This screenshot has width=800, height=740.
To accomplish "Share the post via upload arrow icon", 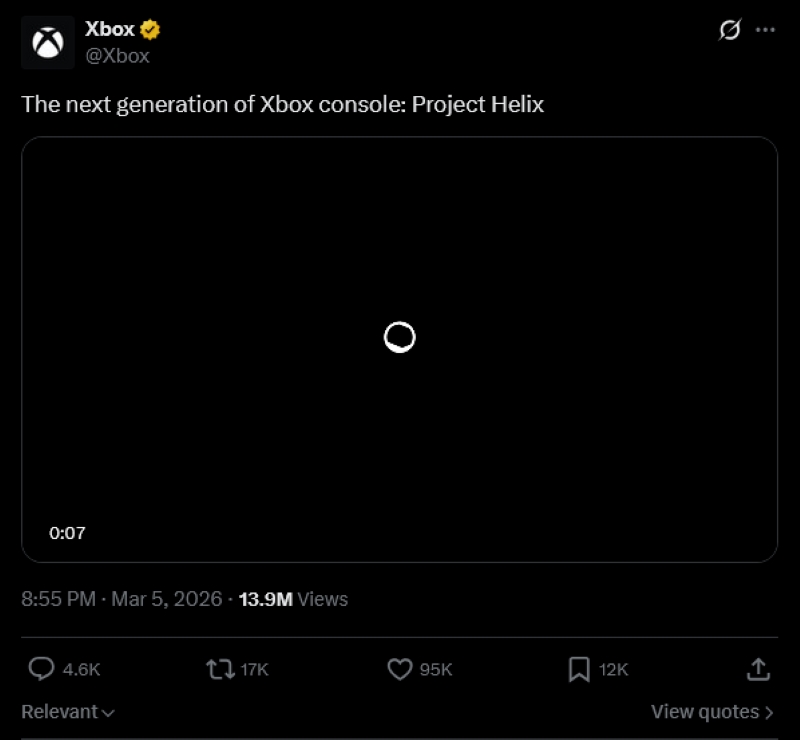I will point(758,669).
